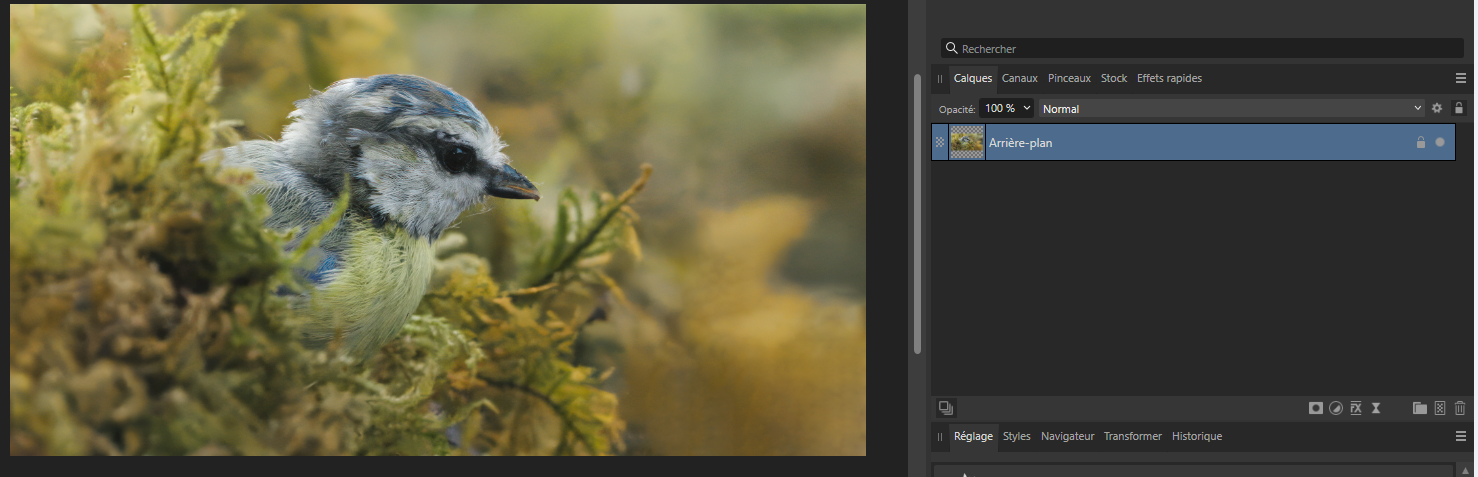Click the Calques panel drag grip handle
Image resolution: width=1478 pixels, height=477 pixels.
[x=940, y=78]
